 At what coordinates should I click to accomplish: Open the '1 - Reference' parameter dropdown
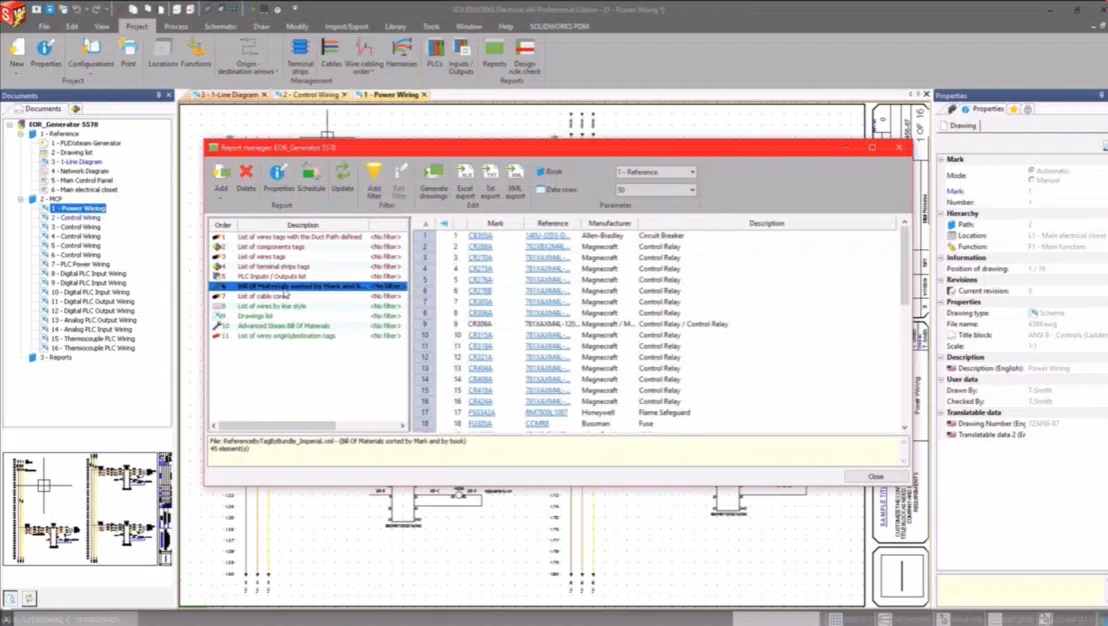(x=656, y=172)
